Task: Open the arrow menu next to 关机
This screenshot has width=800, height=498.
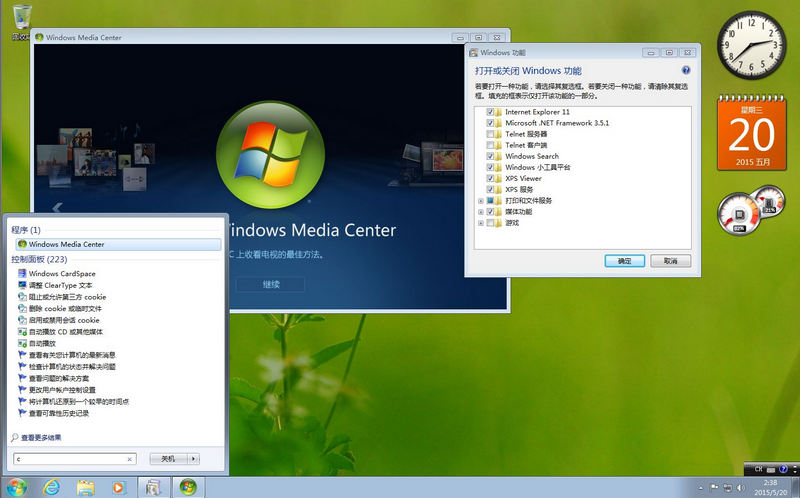Action: [x=193, y=458]
